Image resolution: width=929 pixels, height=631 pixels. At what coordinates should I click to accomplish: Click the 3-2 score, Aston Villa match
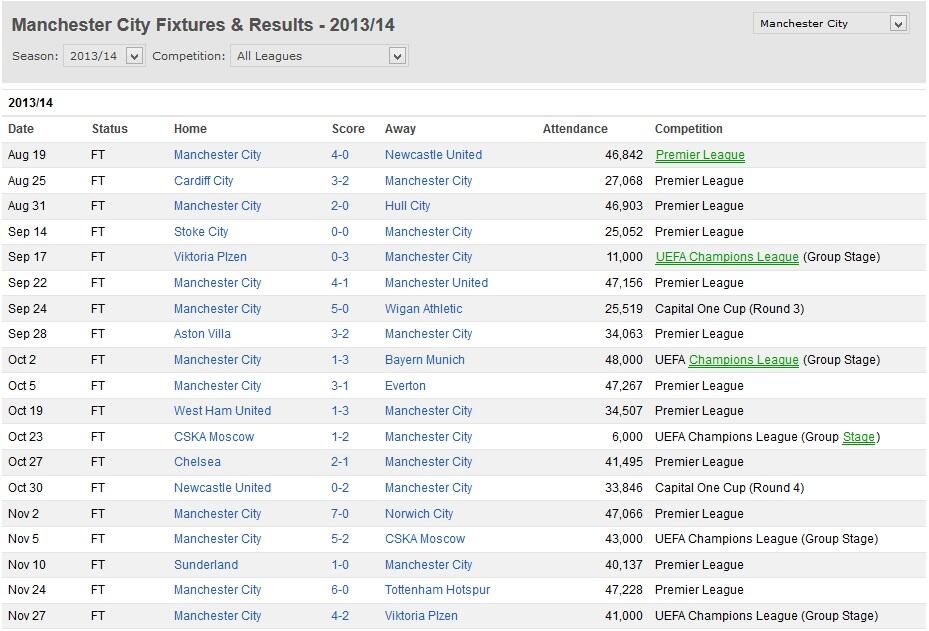(x=340, y=334)
